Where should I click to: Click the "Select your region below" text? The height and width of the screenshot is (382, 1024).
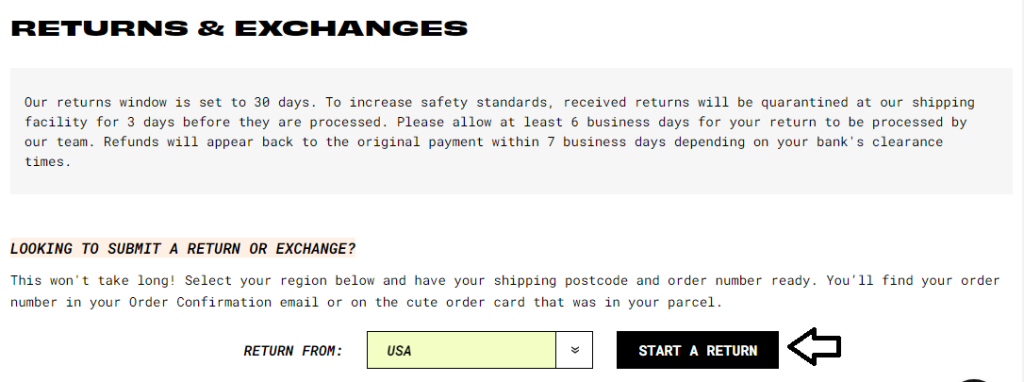[280, 281]
